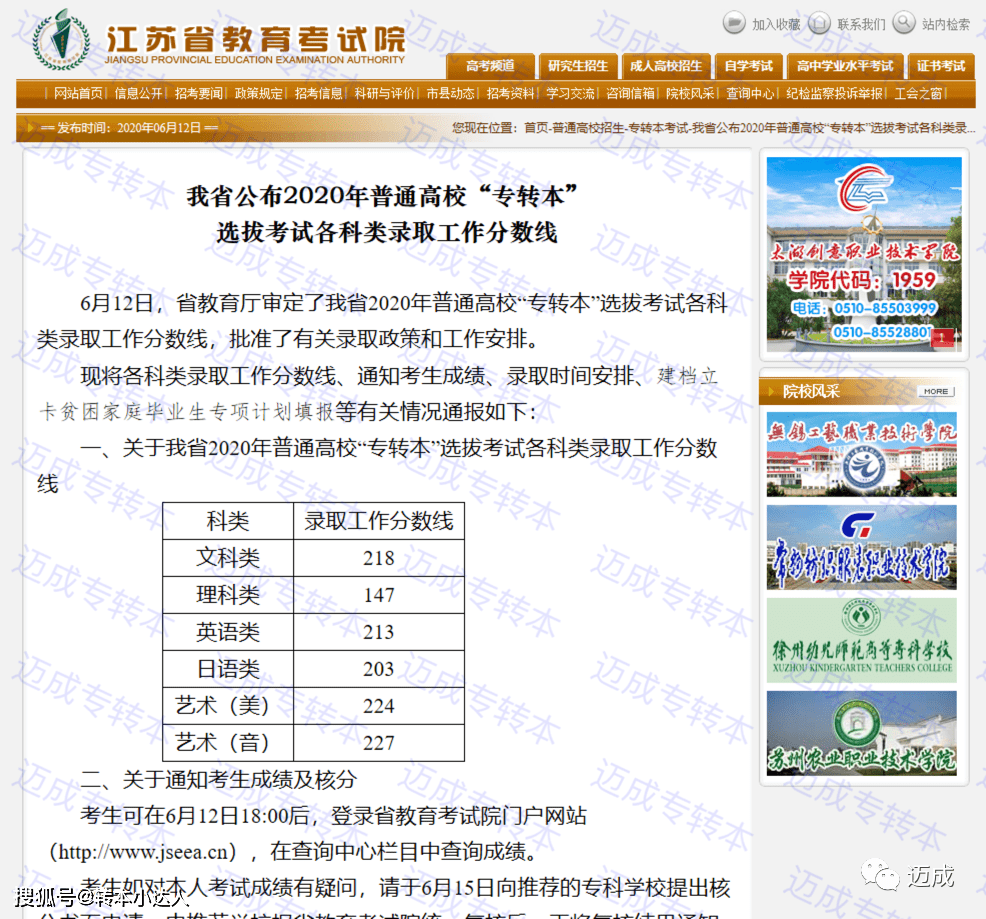The width and height of the screenshot is (986, 919).
Task: Switch to the 高考频道 tab
Action: 490,66
